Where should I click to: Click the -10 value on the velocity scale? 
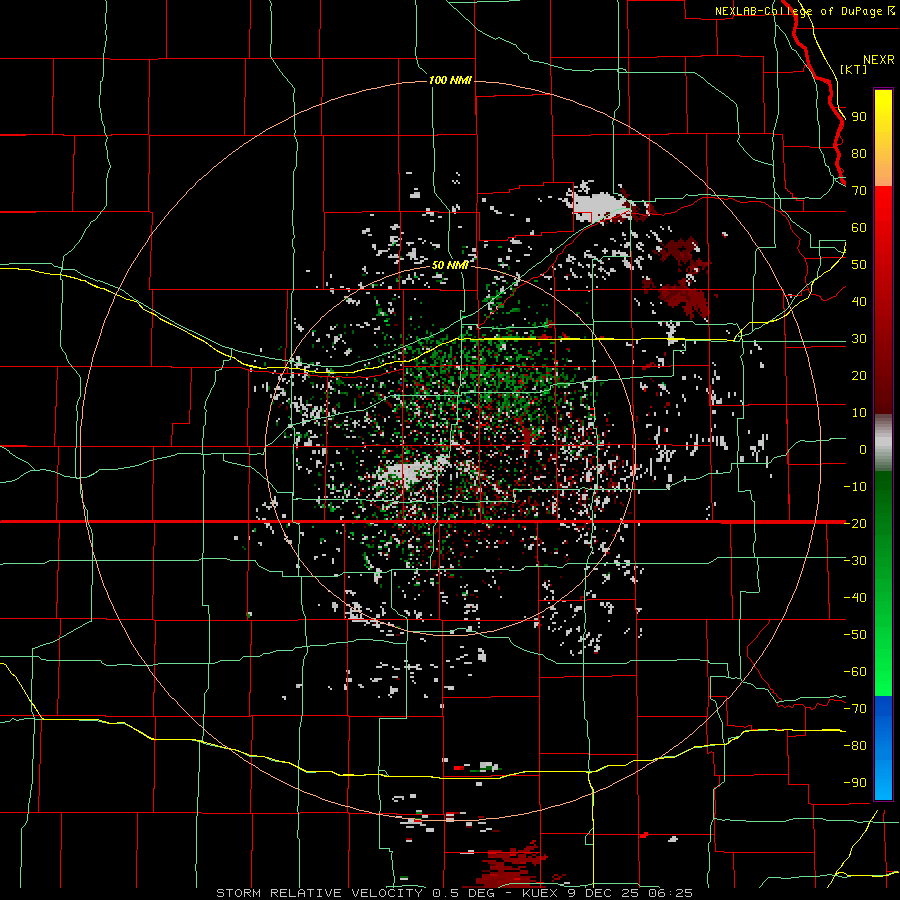(855, 487)
